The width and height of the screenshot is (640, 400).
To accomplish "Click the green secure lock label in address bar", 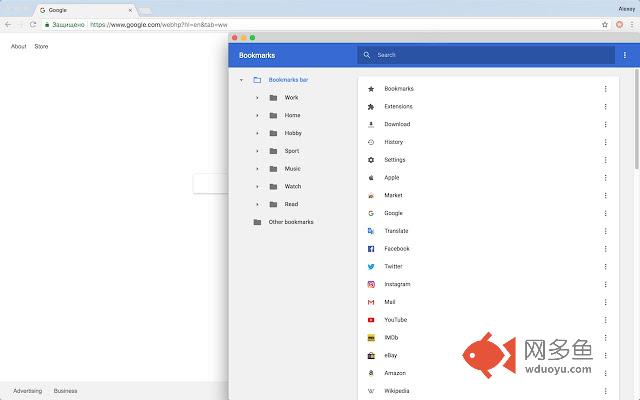I will coord(65,24).
